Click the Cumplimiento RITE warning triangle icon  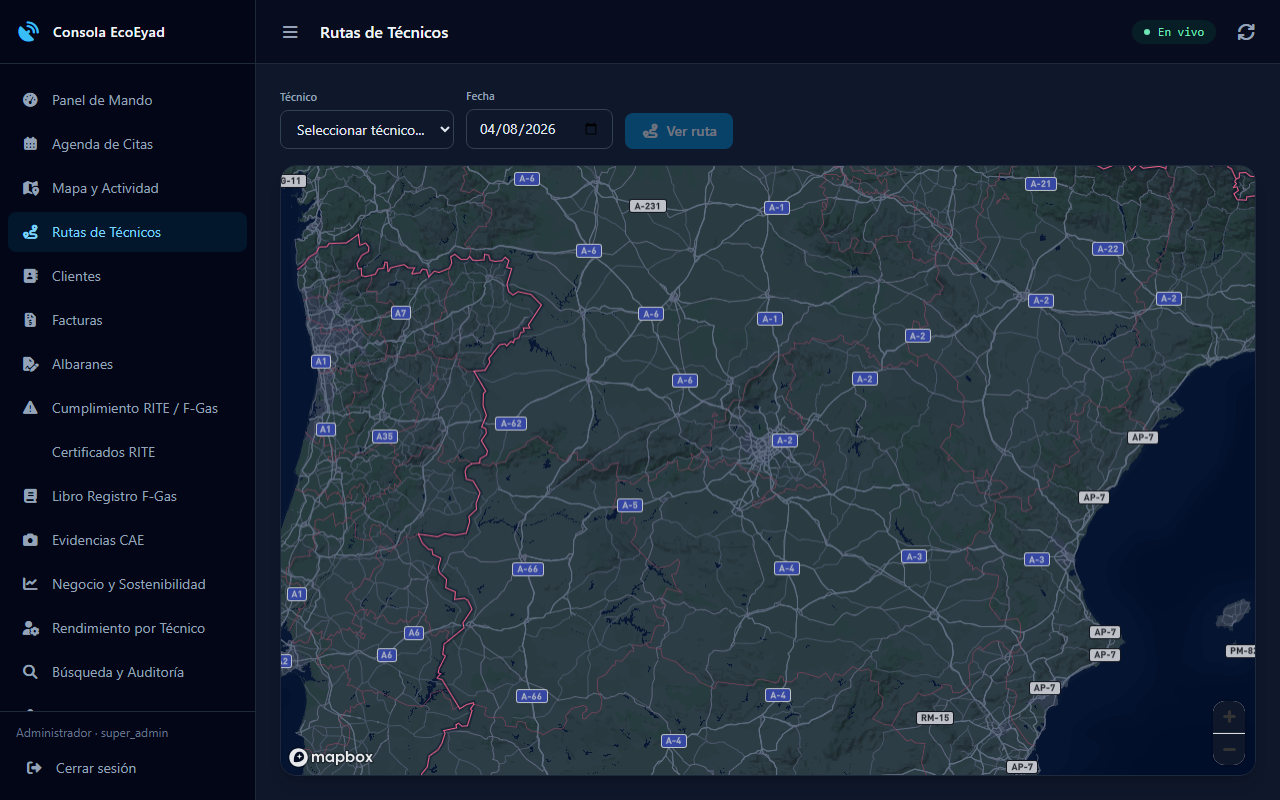pyautogui.click(x=30, y=408)
